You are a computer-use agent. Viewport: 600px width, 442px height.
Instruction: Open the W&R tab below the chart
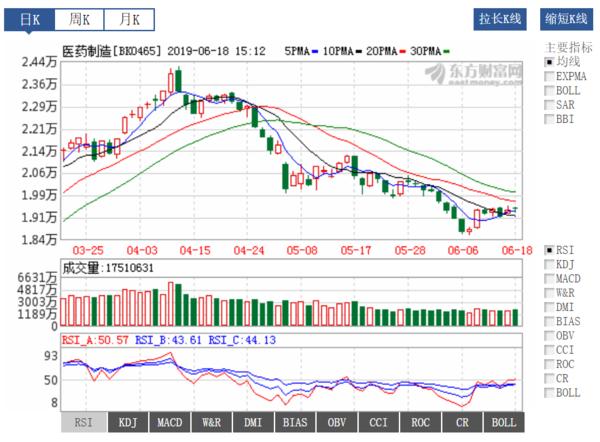[x=212, y=422]
